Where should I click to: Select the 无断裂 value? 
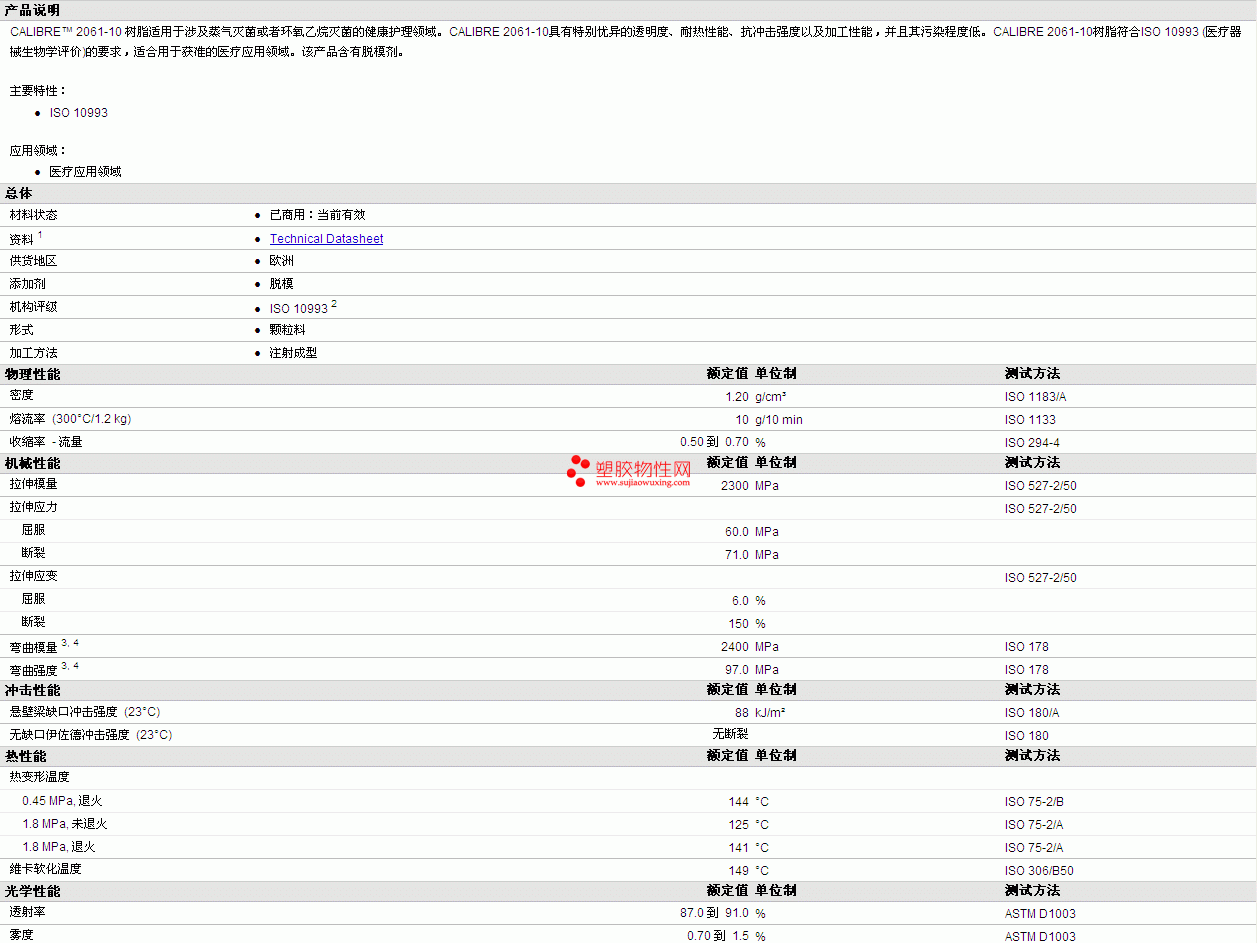[730, 734]
